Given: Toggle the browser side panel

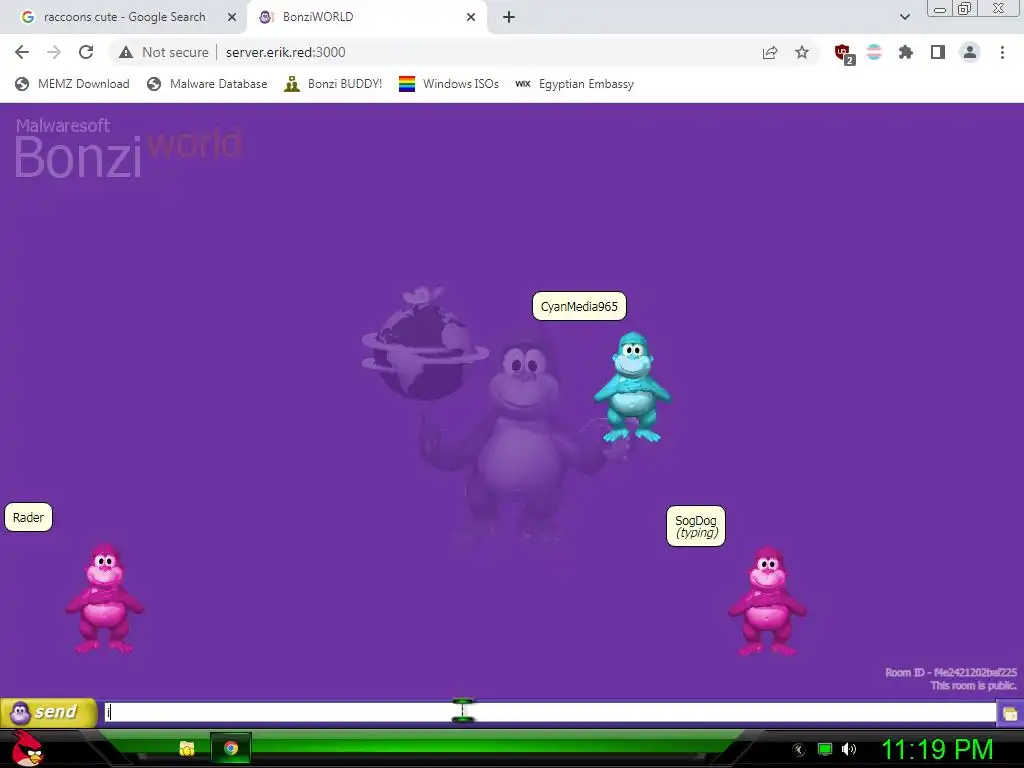Looking at the screenshot, I should (x=938, y=52).
